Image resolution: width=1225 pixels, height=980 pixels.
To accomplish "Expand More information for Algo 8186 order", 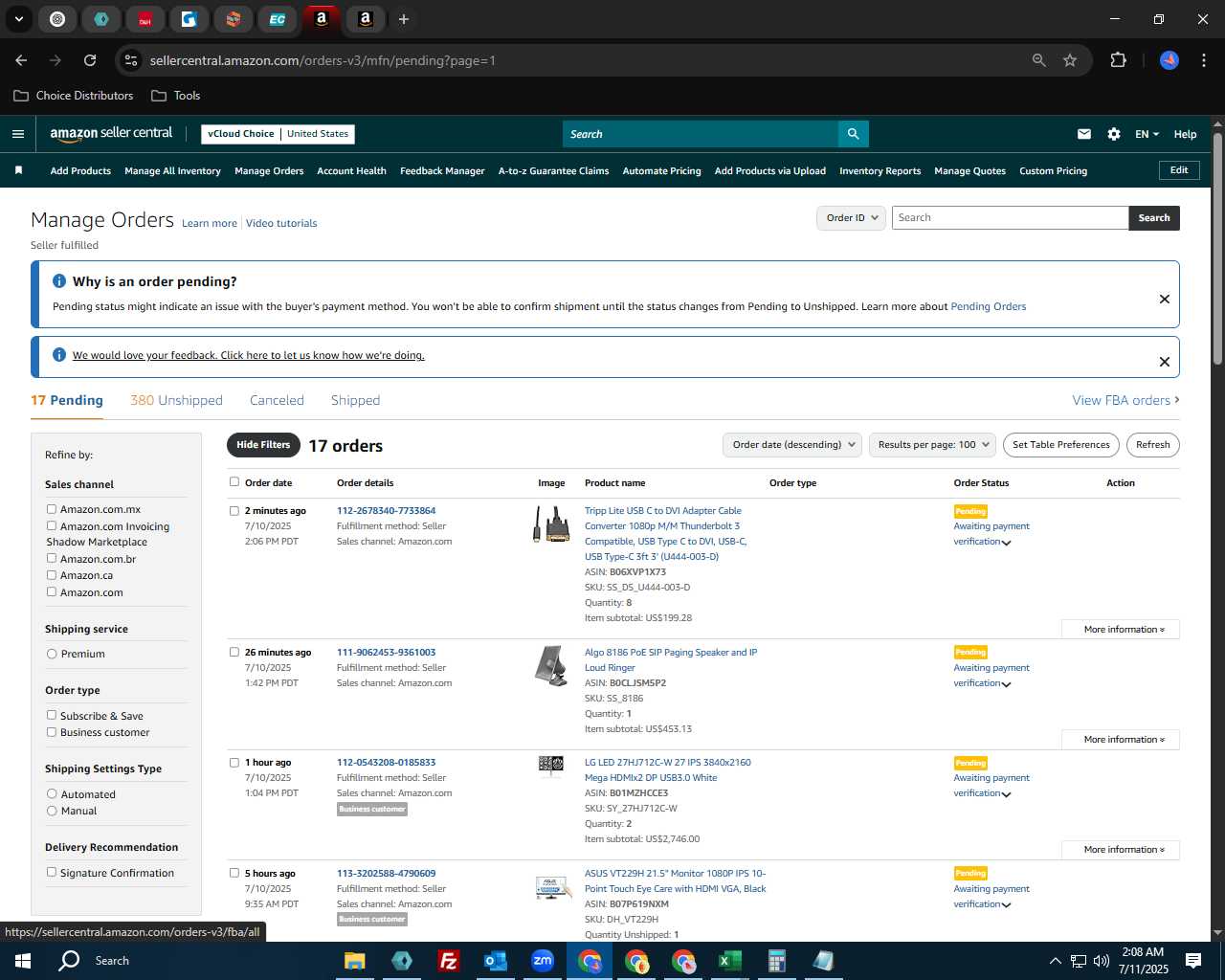I will tap(1121, 740).
